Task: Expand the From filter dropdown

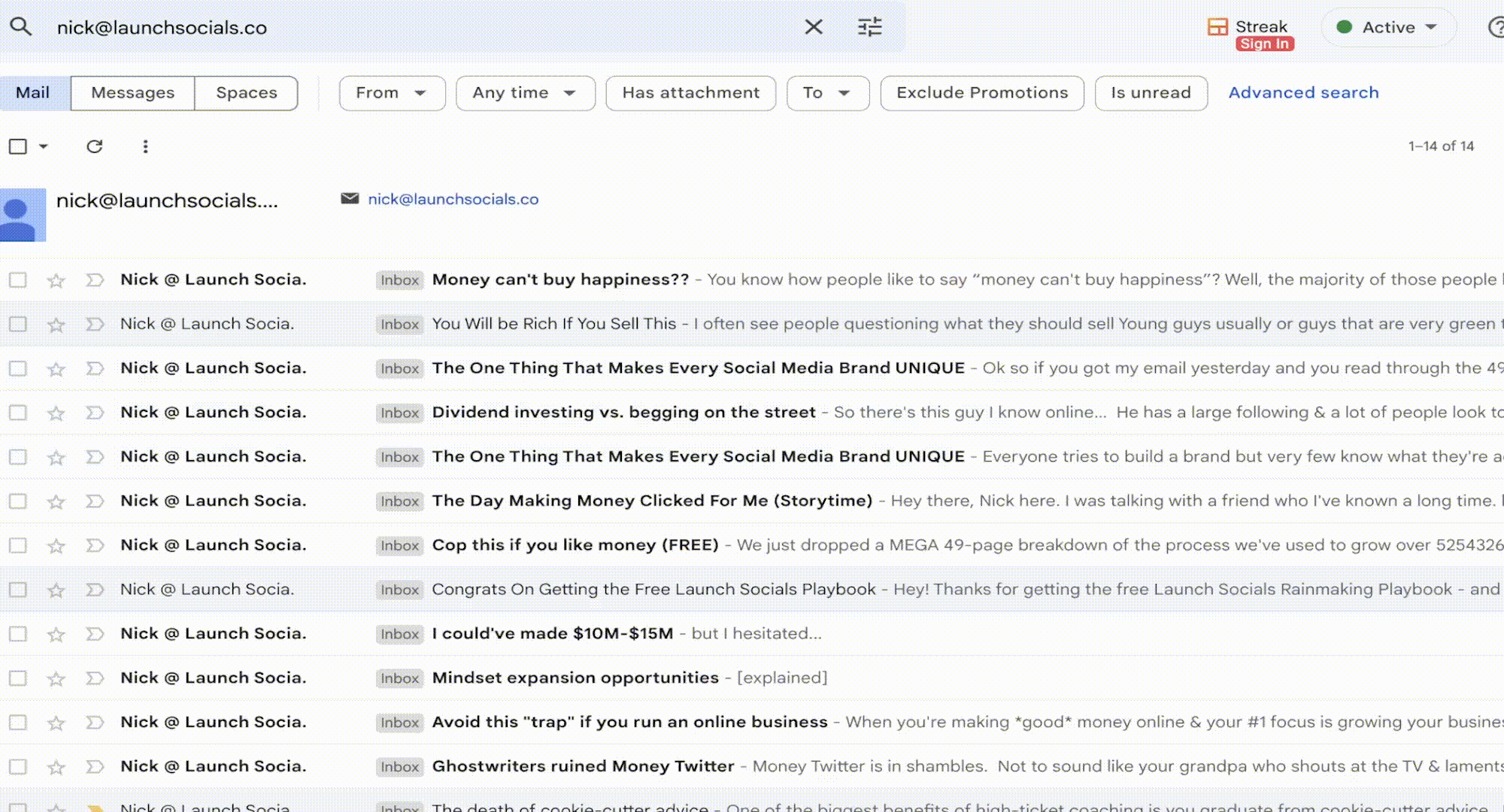Action: 392,93
